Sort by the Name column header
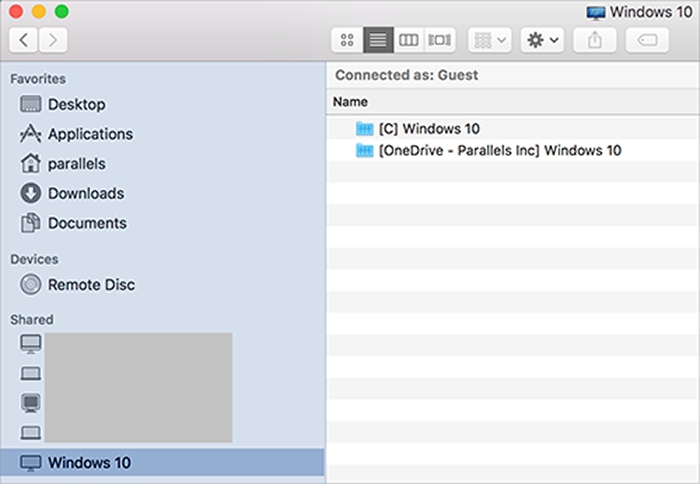Screen dimensions: 700x484 pos(350,102)
